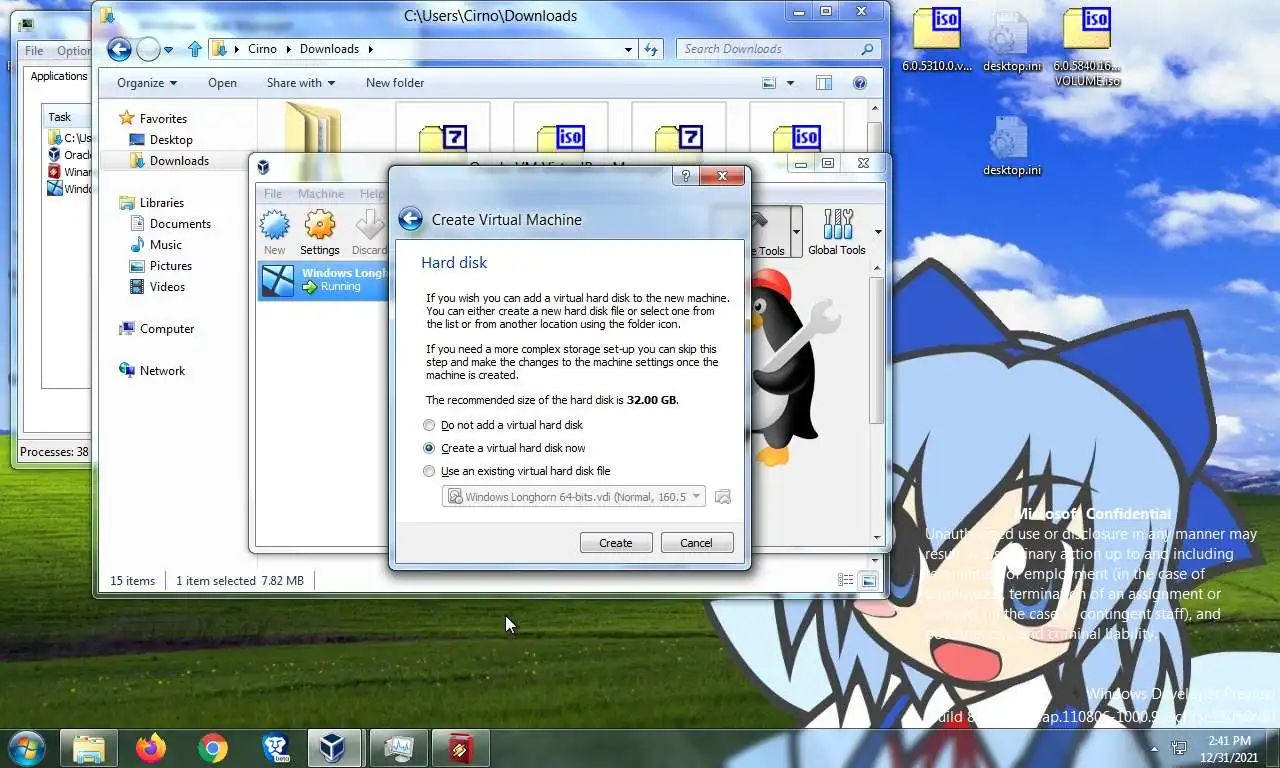The image size is (1280, 768).
Task: Open recent locations arrow beside Forward button
Action: click(x=168, y=49)
